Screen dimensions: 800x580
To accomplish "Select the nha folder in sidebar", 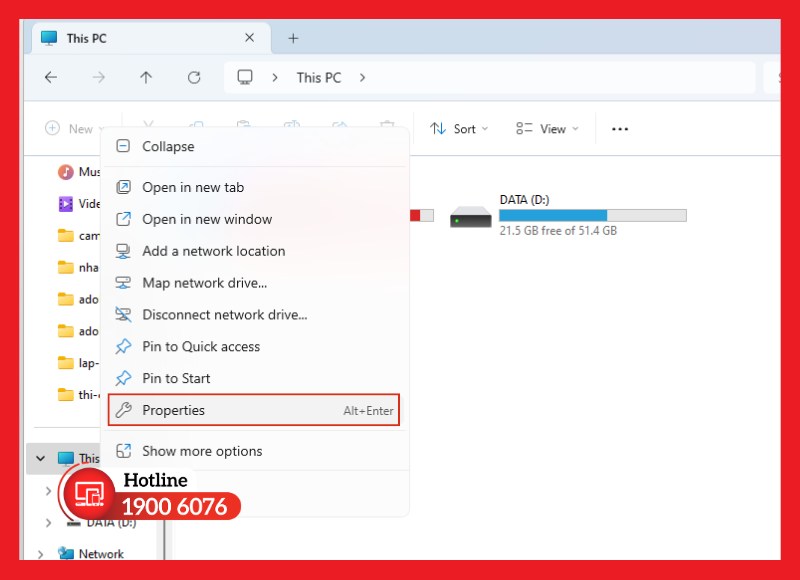I will [x=78, y=267].
